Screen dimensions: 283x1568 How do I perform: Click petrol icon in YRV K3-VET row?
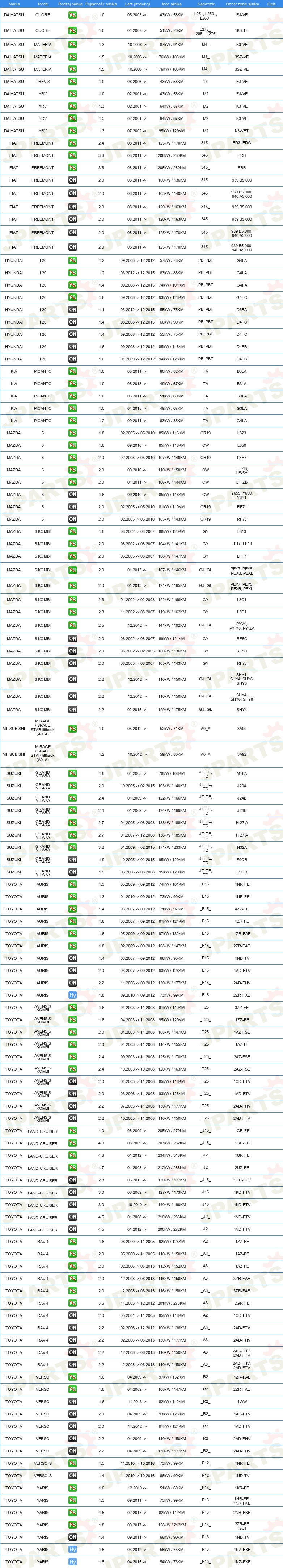click(x=72, y=131)
